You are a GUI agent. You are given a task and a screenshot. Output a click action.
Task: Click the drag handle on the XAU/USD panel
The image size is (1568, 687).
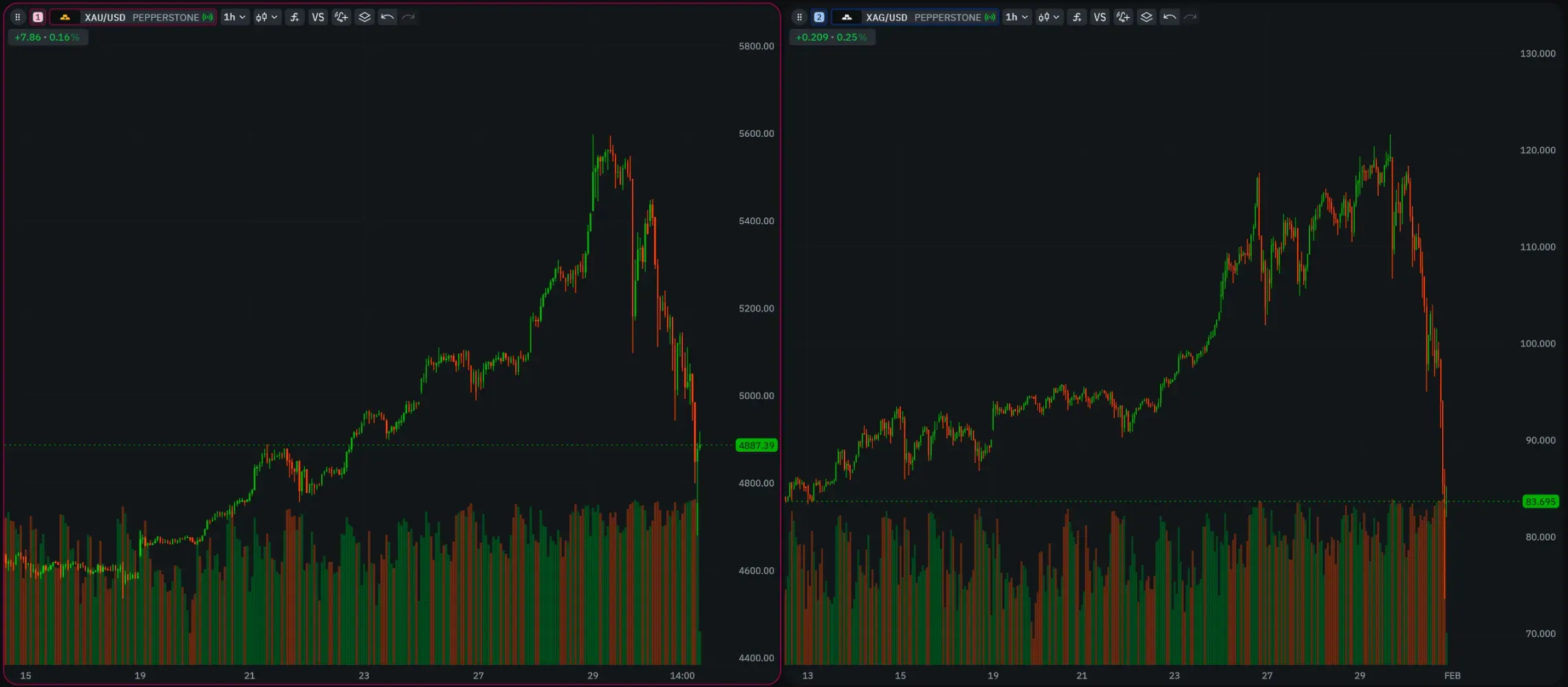click(17, 17)
